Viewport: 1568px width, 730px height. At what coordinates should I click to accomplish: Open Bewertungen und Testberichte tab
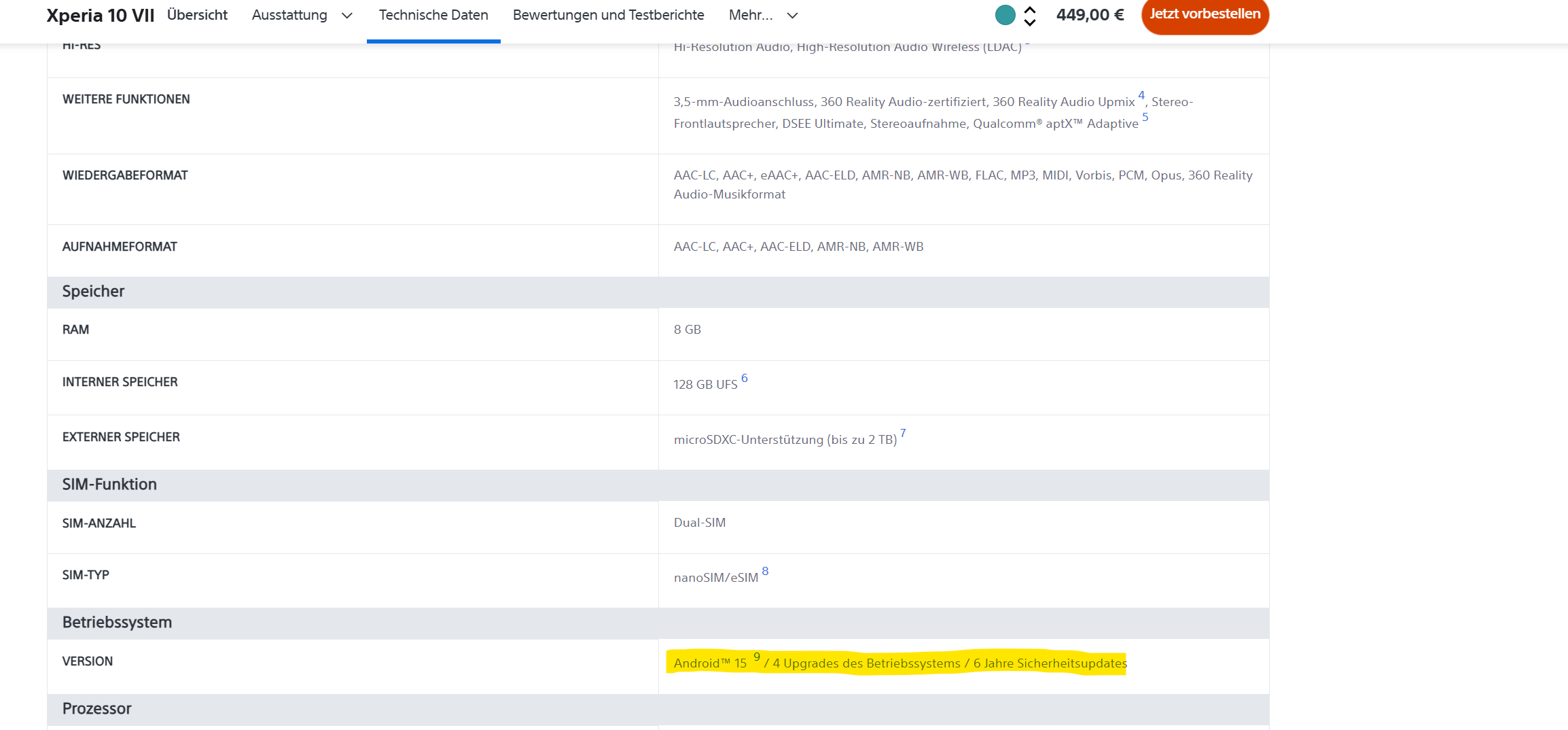(608, 15)
